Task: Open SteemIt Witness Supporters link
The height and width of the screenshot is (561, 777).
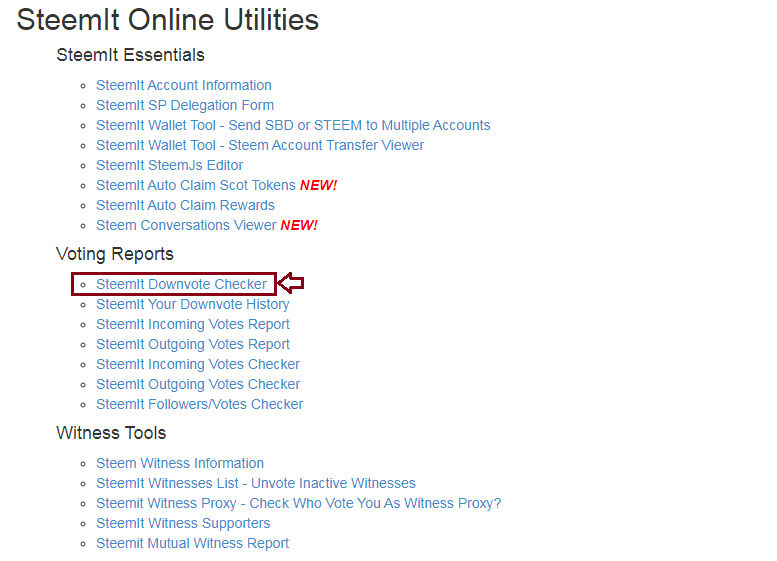Action: point(183,523)
